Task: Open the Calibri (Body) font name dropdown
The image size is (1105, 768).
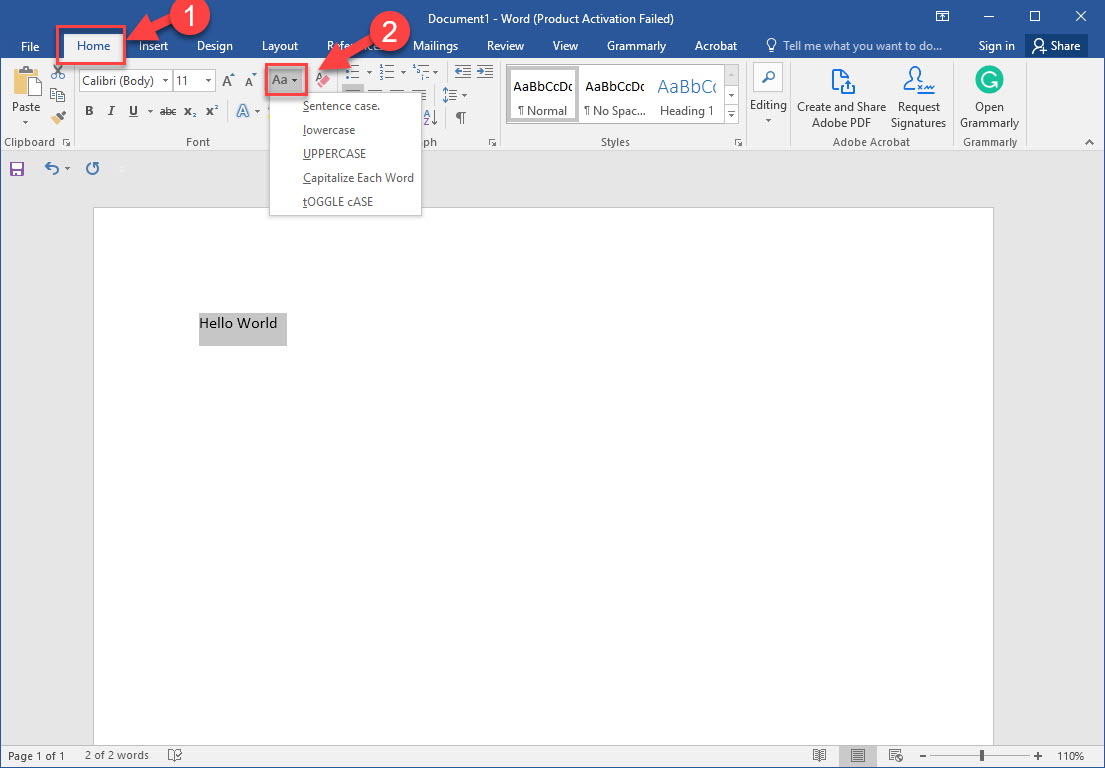Action: (165, 80)
